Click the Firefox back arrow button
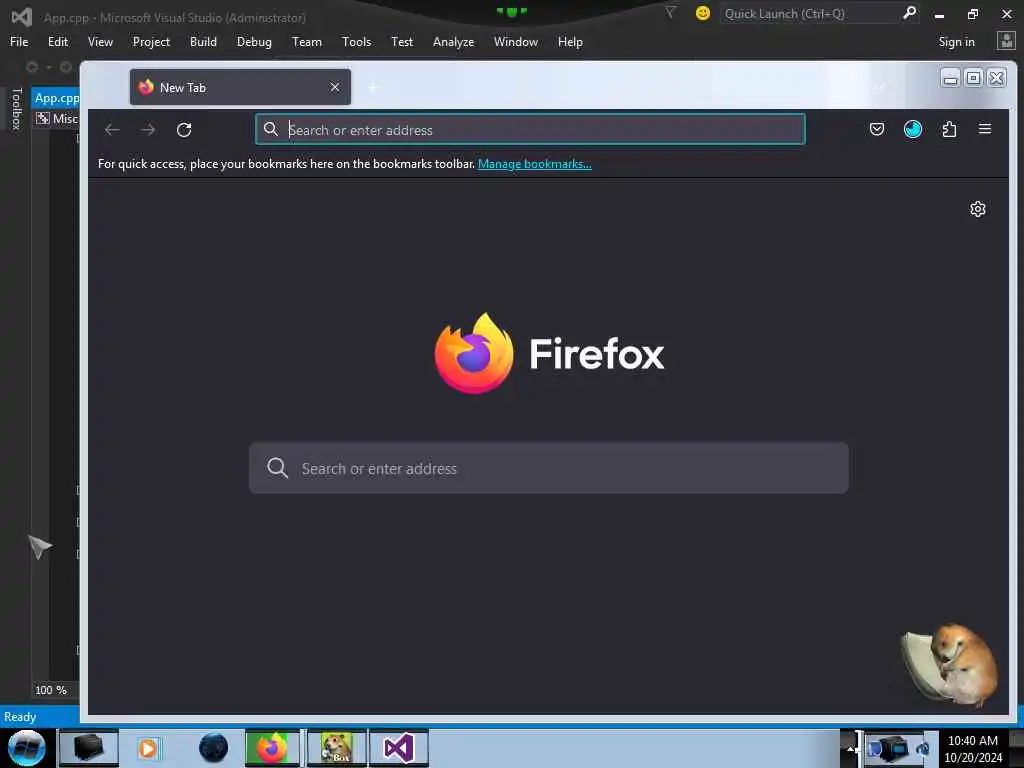This screenshot has height=768, width=1024. [x=112, y=130]
